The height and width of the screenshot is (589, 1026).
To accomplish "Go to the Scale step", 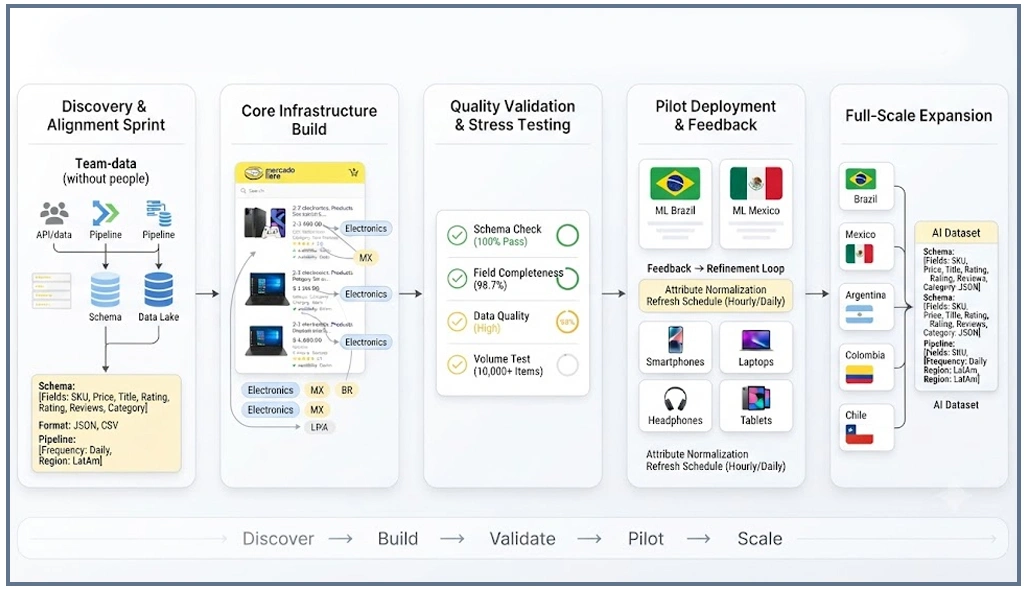I will point(760,539).
